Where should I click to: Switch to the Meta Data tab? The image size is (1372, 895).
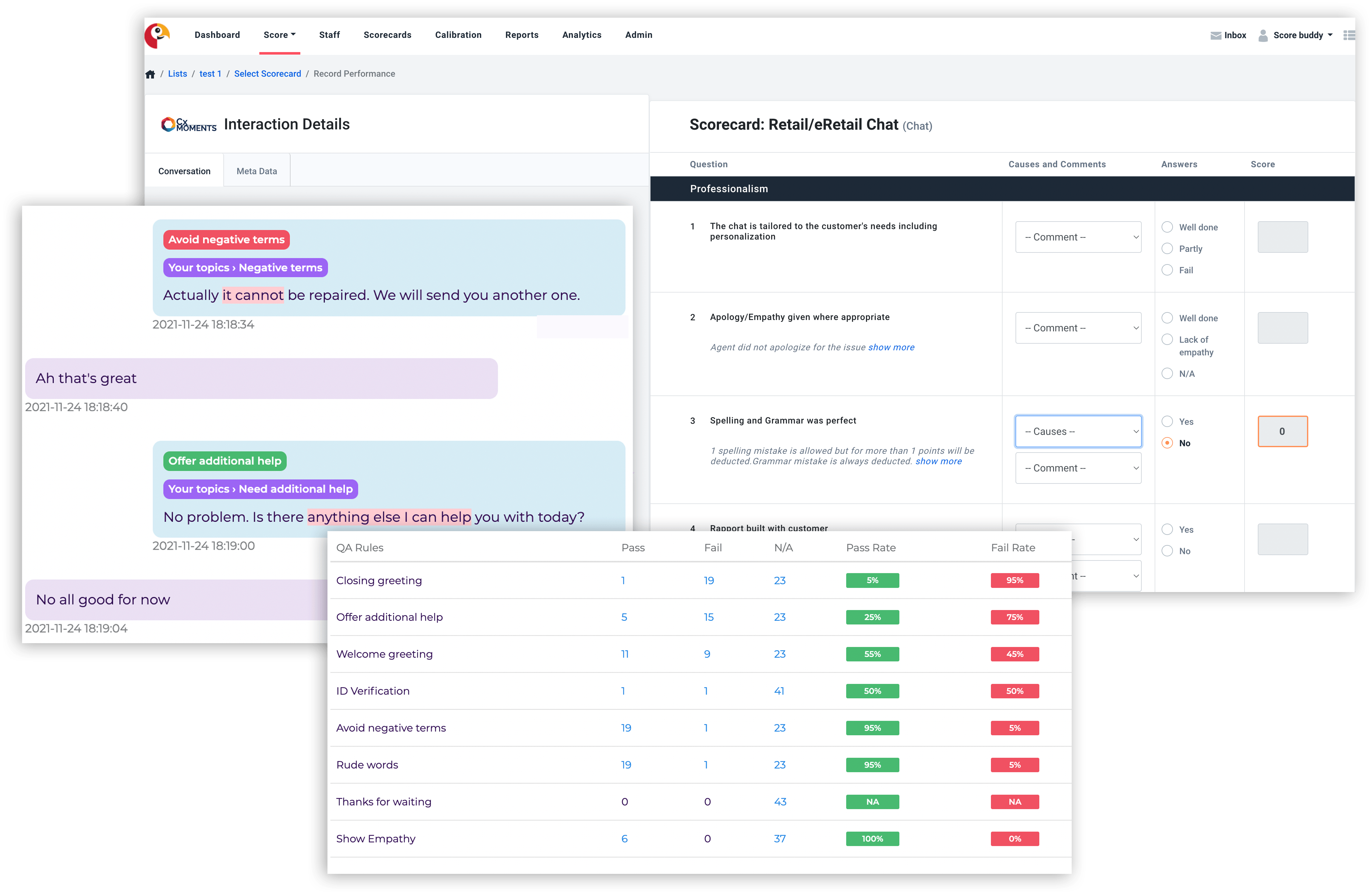tap(256, 171)
